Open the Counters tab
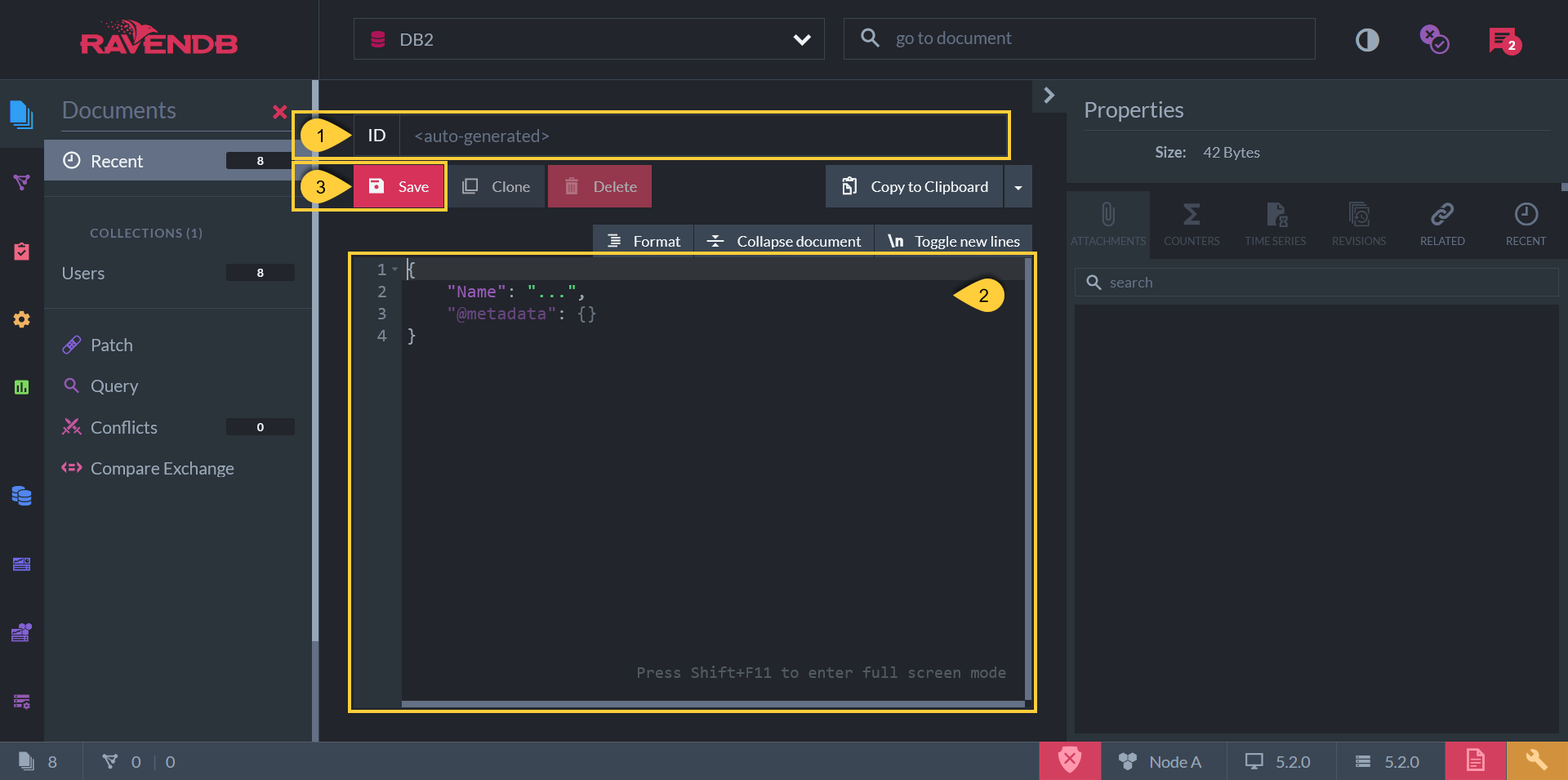 [1192, 224]
